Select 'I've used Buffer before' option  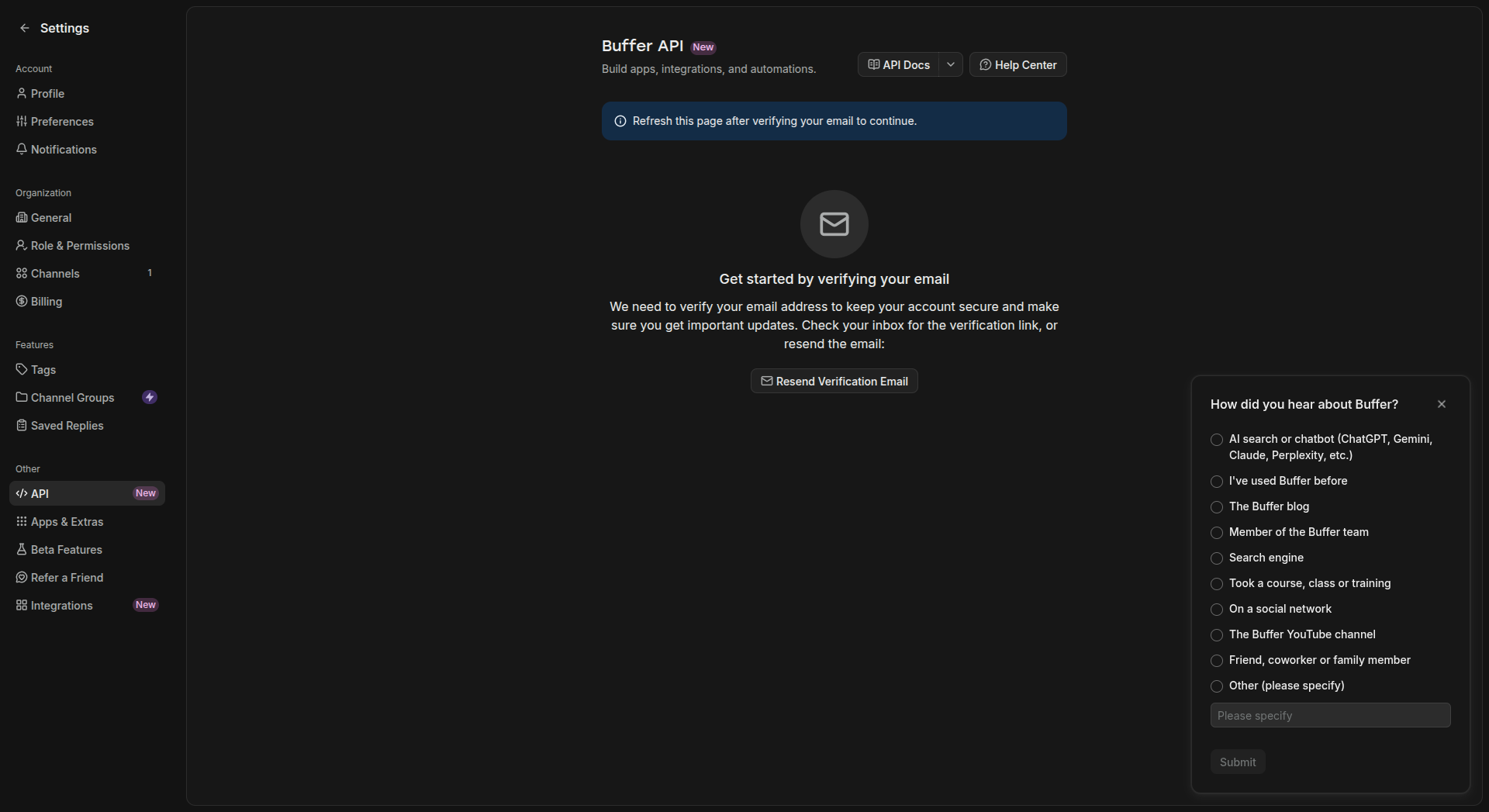[x=1217, y=482]
